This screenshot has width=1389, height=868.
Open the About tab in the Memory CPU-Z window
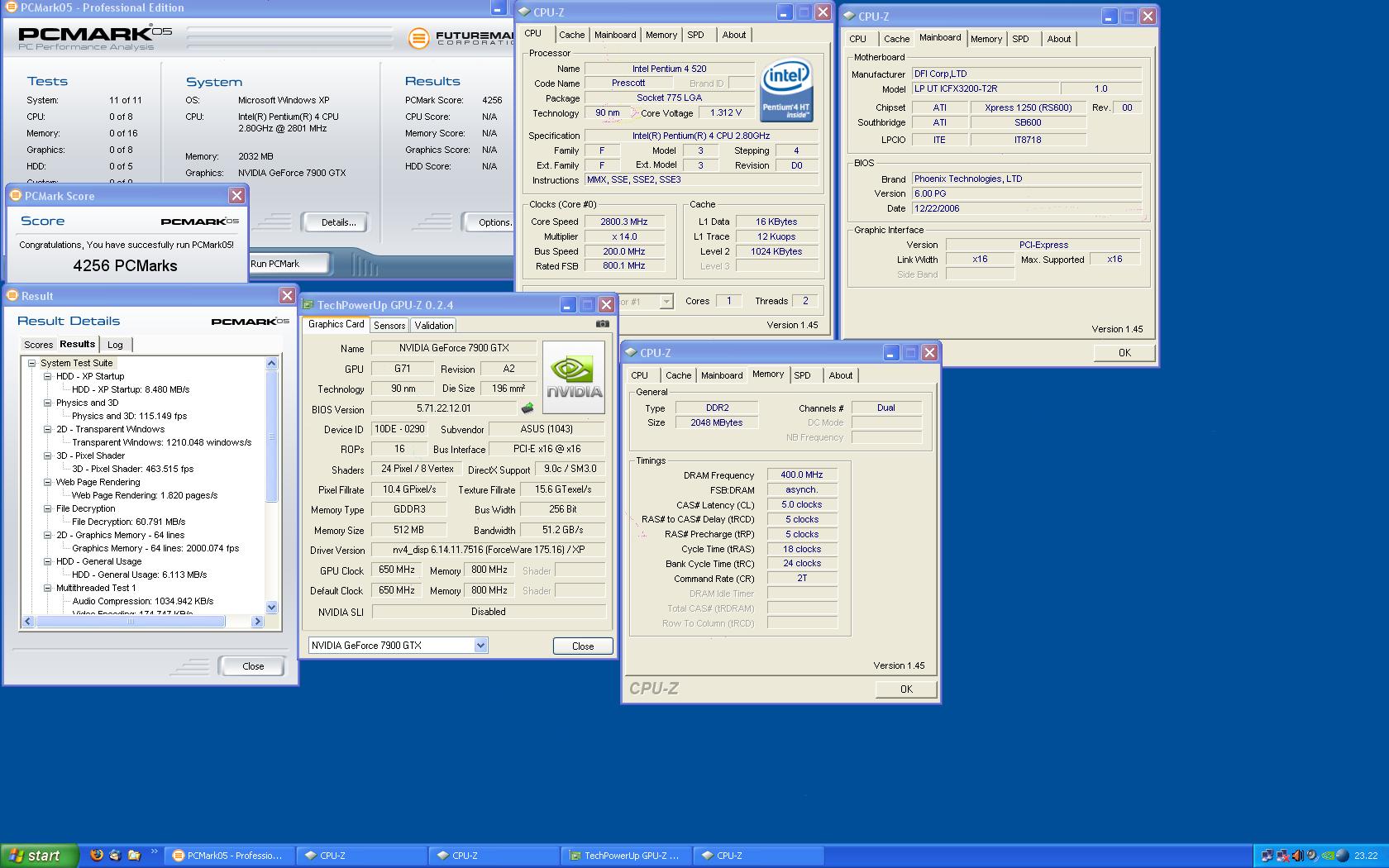coord(841,375)
